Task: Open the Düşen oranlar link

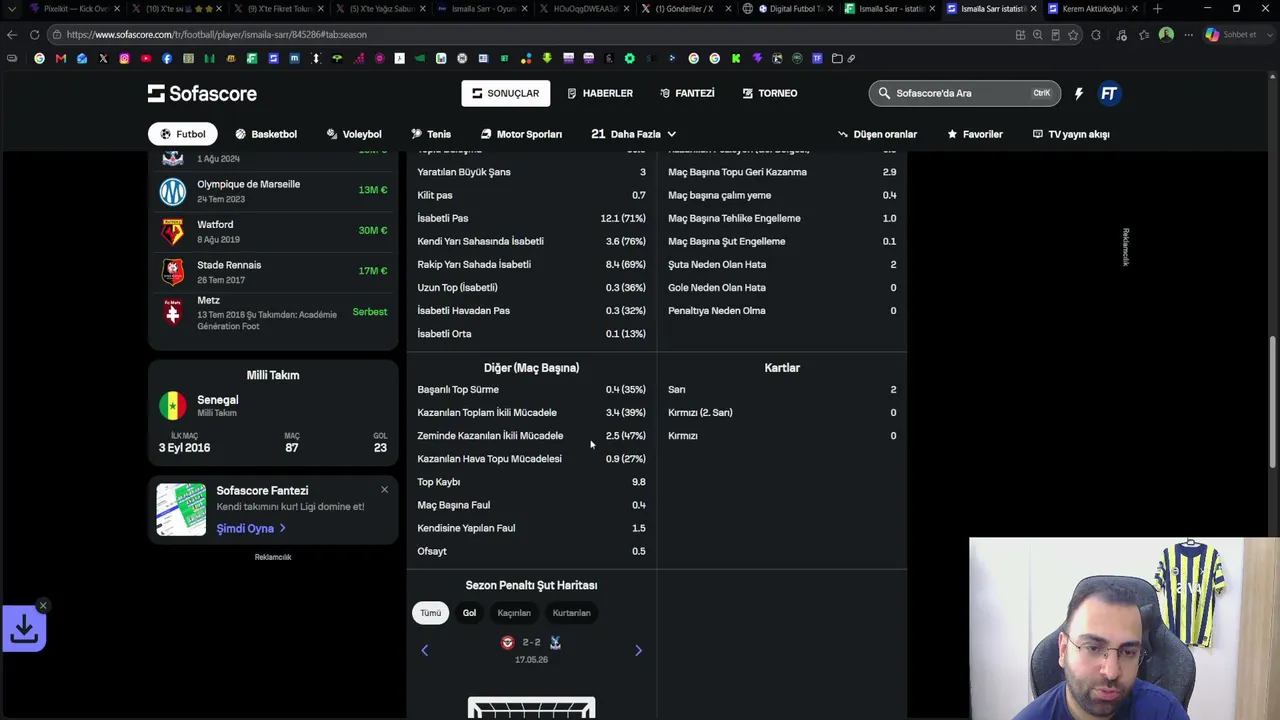Action: pyautogui.click(x=877, y=134)
